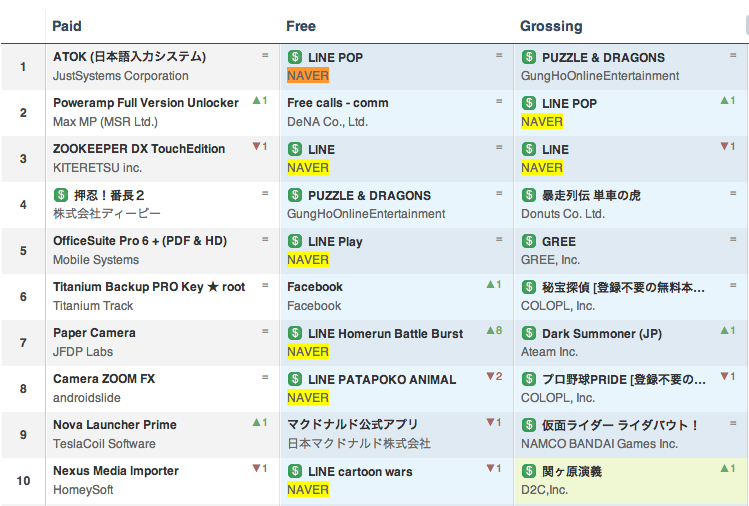Click the dollar icon beside Grossing LINE
749x506 pixels.
pos(529,149)
